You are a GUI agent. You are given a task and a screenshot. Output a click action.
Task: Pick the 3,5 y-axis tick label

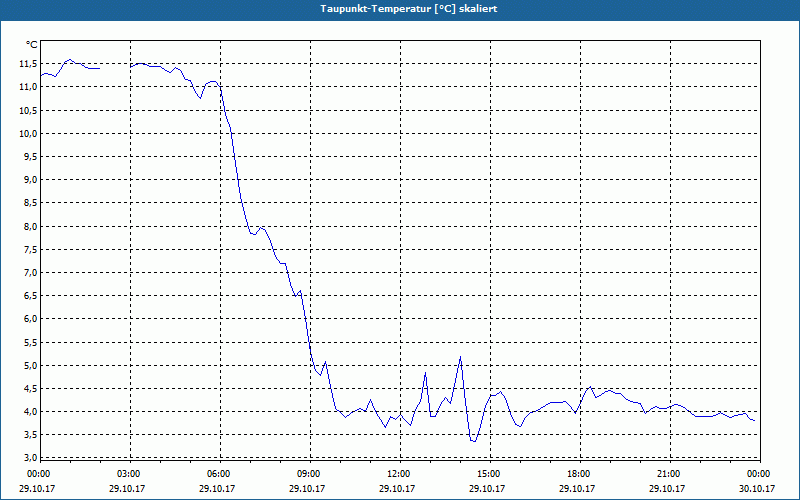(30, 435)
